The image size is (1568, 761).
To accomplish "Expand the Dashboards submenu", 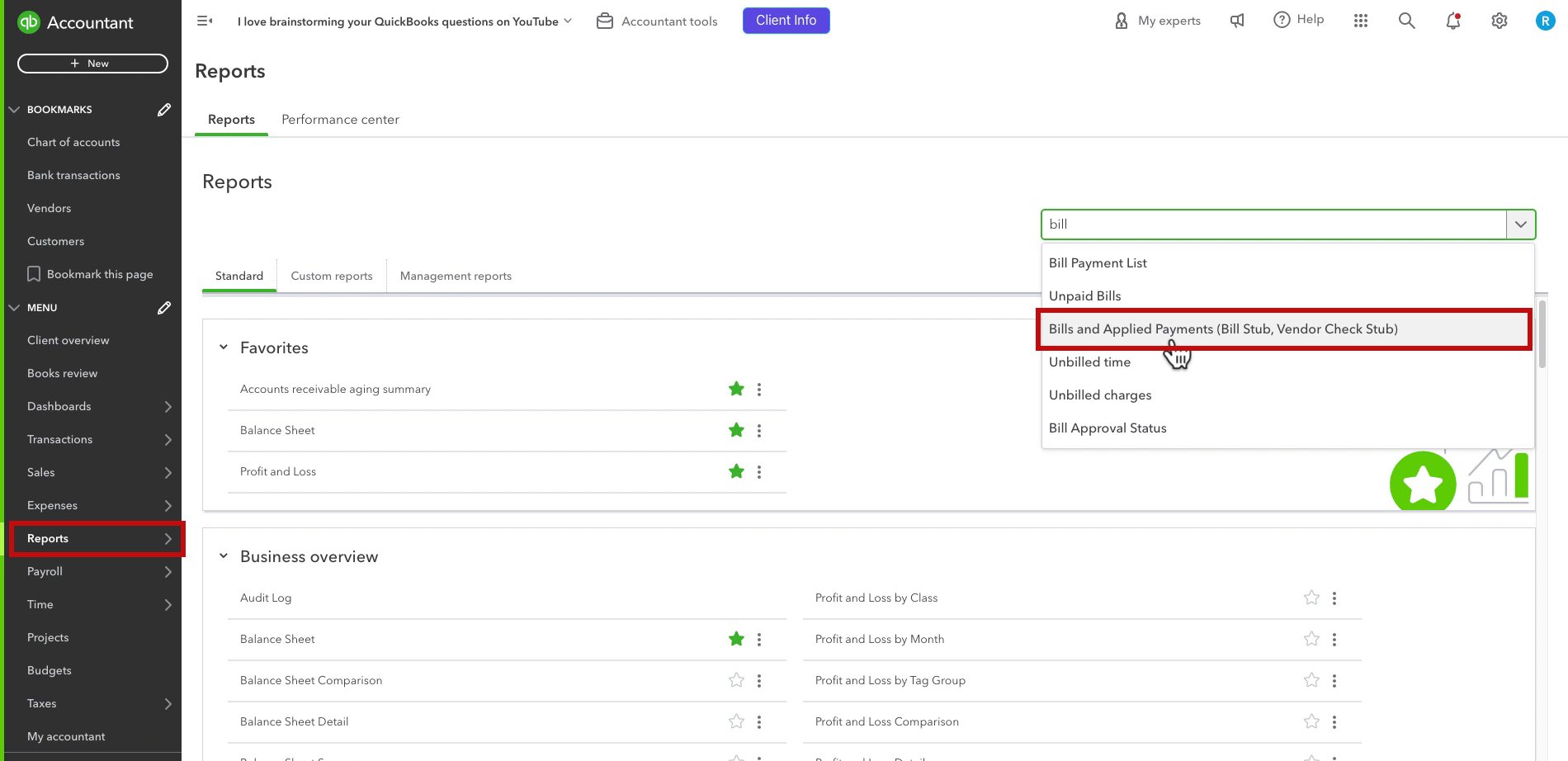I will pyautogui.click(x=168, y=407).
